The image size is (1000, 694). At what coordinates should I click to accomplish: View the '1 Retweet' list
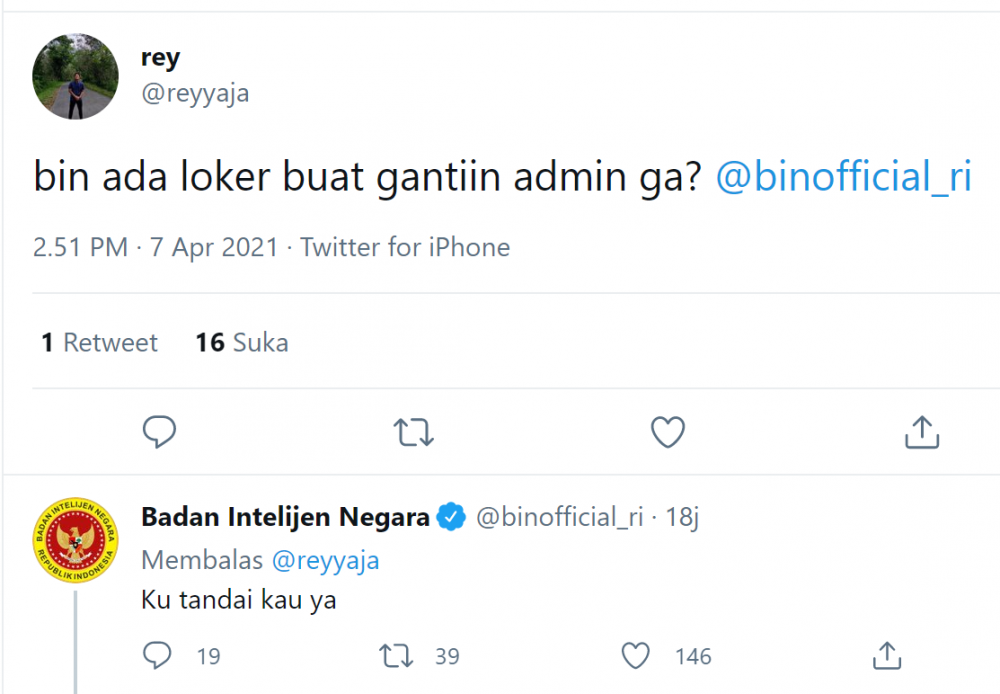pyautogui.click(x=99, y=343)
